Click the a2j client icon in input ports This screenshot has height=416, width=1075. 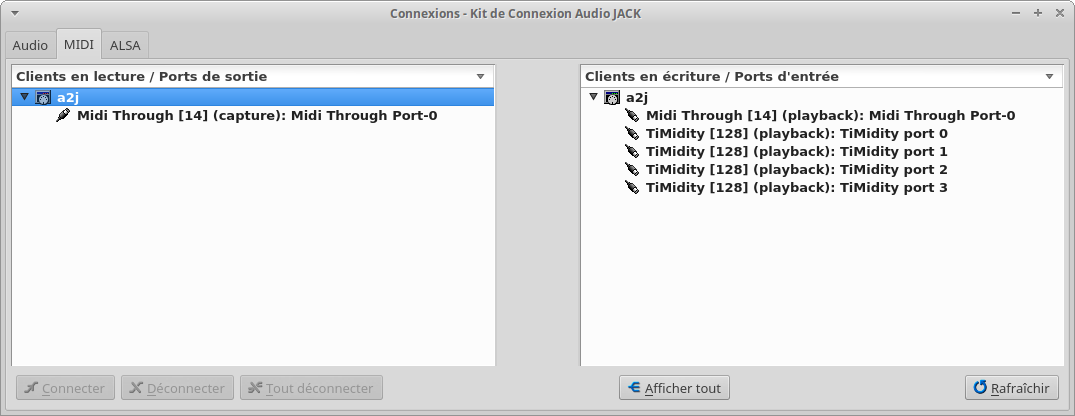612,97
